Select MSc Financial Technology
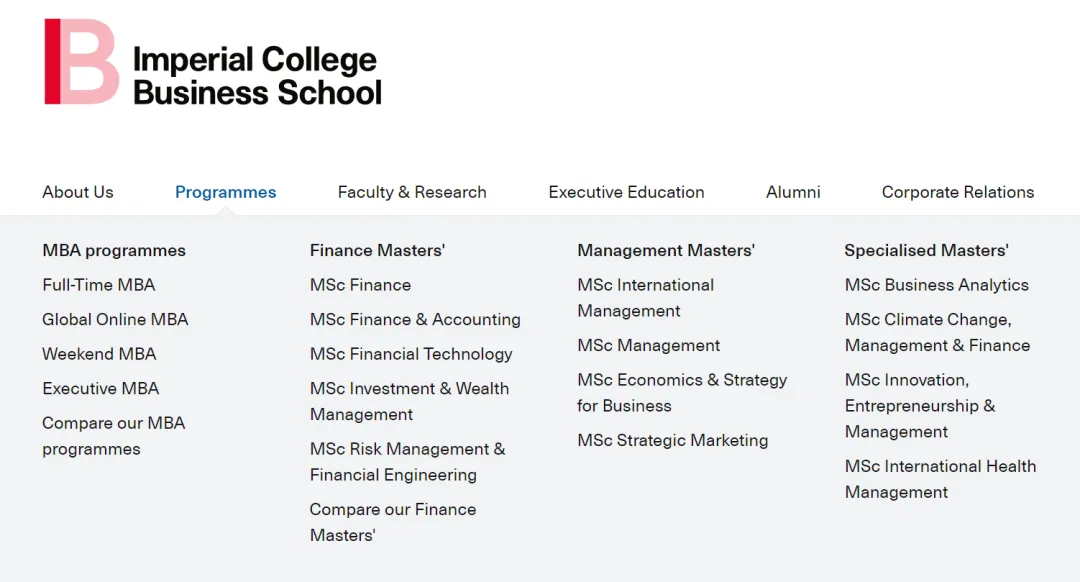 tap(411, 354)
